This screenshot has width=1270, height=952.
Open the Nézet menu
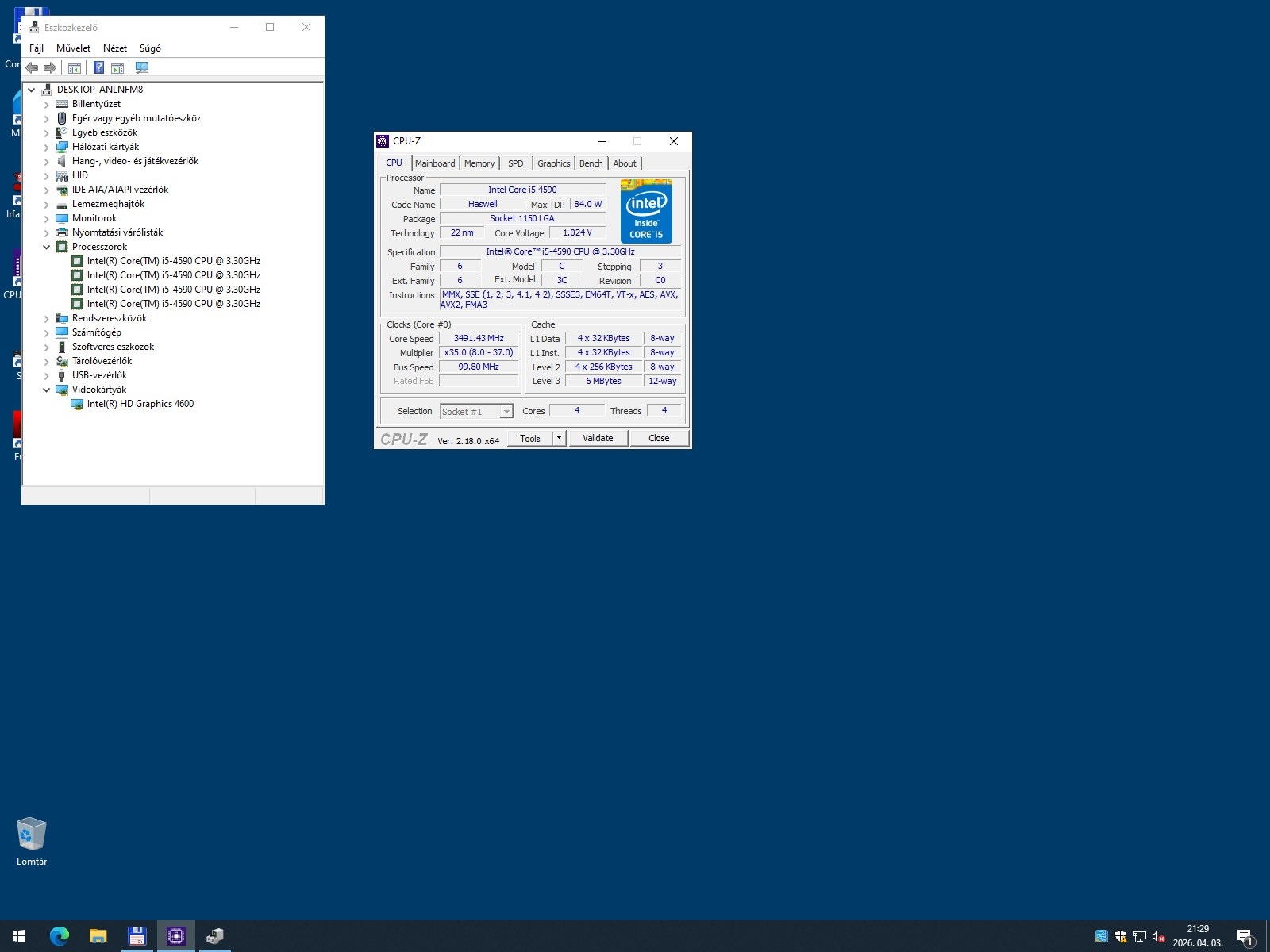coord(115,48)
